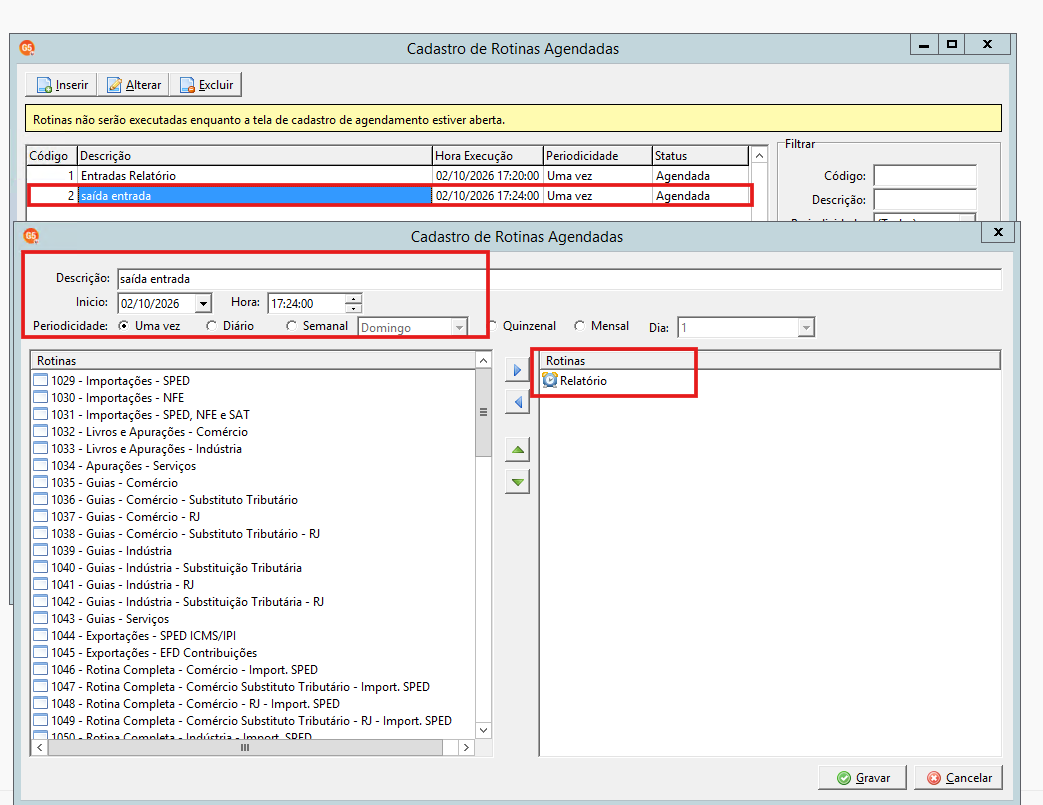Click the Cancelar button
The image size is (1043, 805).
[959, 778]
